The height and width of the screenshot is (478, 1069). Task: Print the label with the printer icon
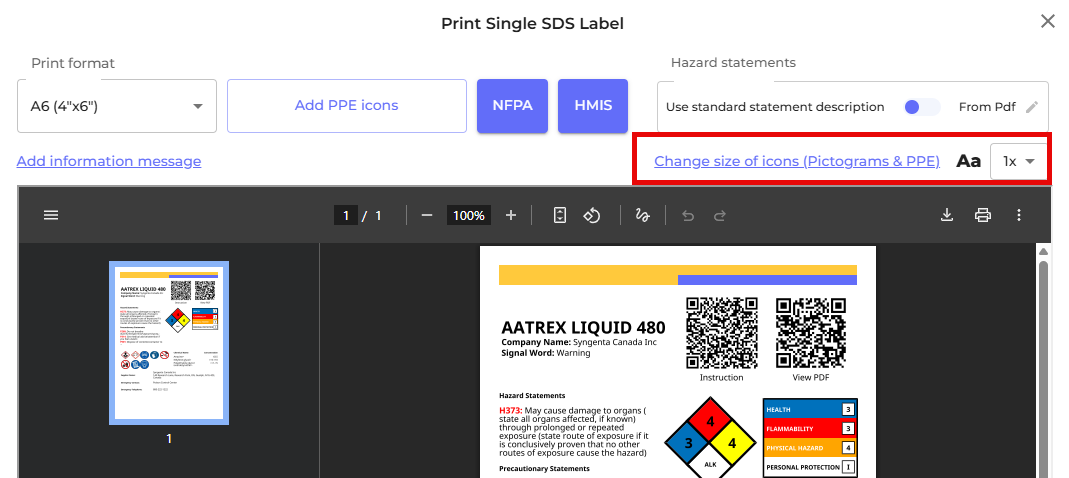(x=982, y=215)
